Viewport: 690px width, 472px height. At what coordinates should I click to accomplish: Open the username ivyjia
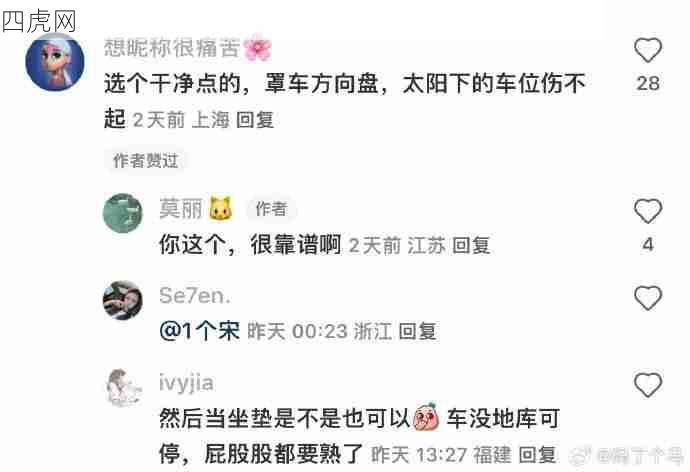(x=187, y=383)
